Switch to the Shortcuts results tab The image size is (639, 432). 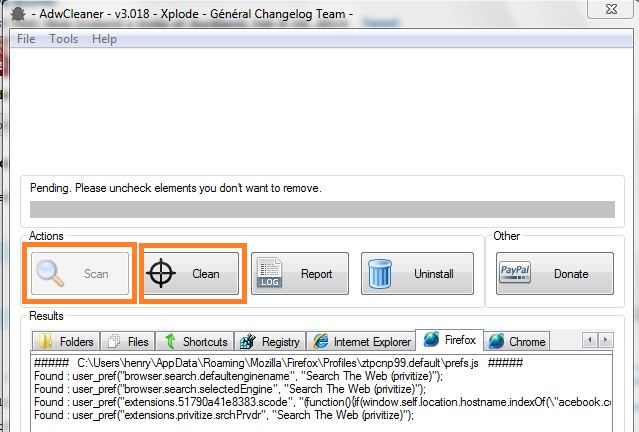pyautogui.click(x=195, y=341)
